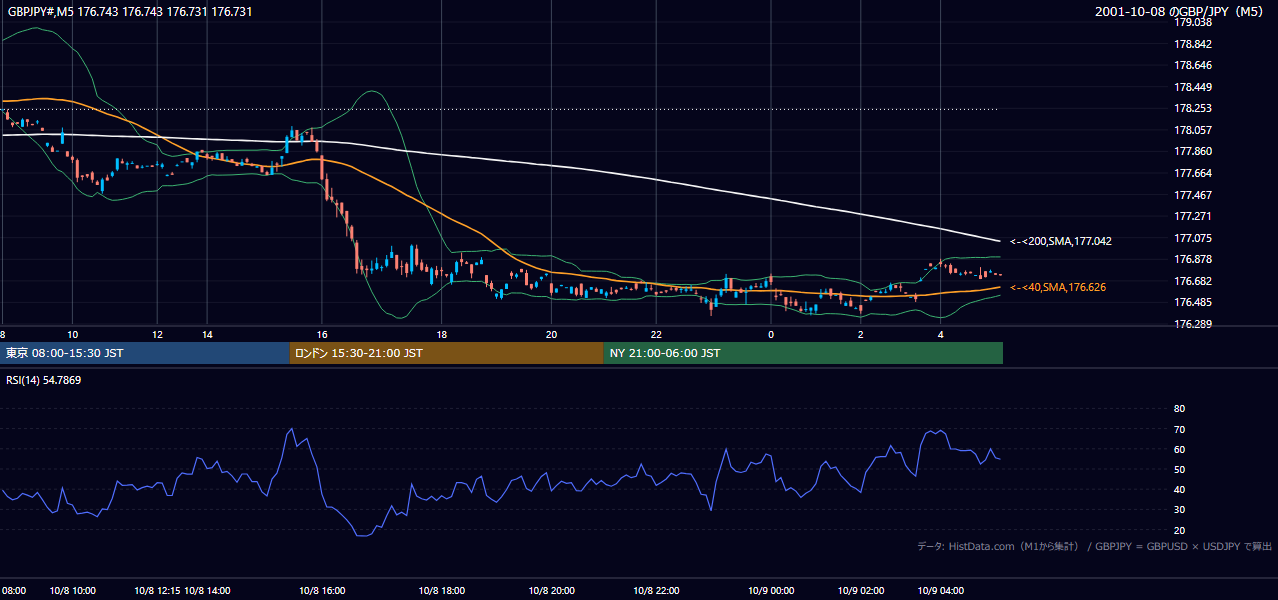This screenshot has height=600, width=1278.
Task: Click hour label 18 under the candlestick chart
Action: pos(441,334)
